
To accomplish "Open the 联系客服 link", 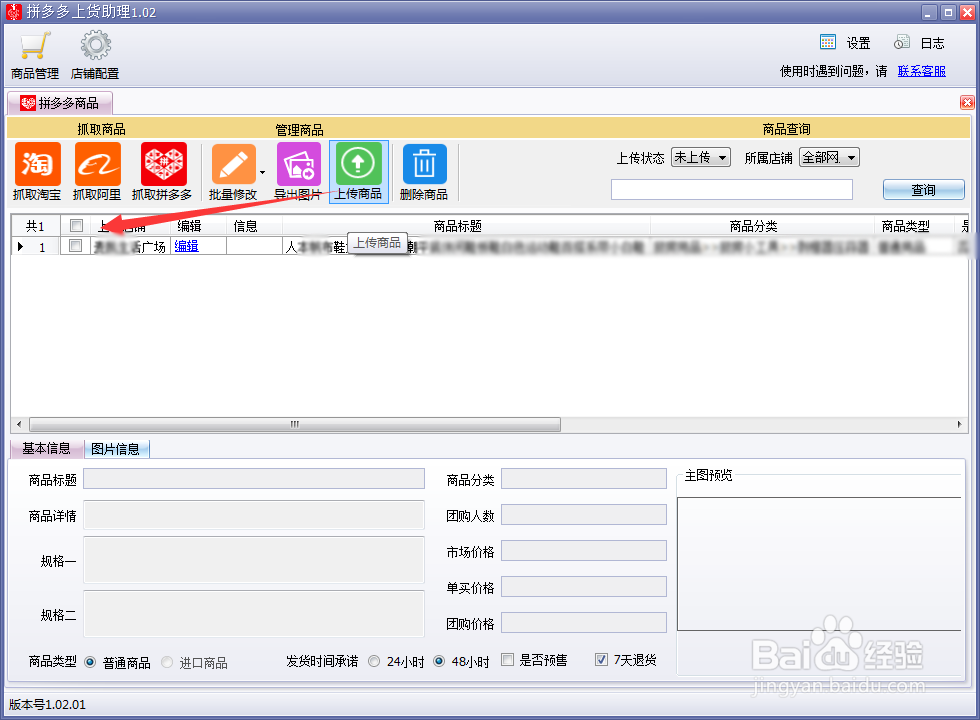I will pyautogui.click(x=922, y=71).
